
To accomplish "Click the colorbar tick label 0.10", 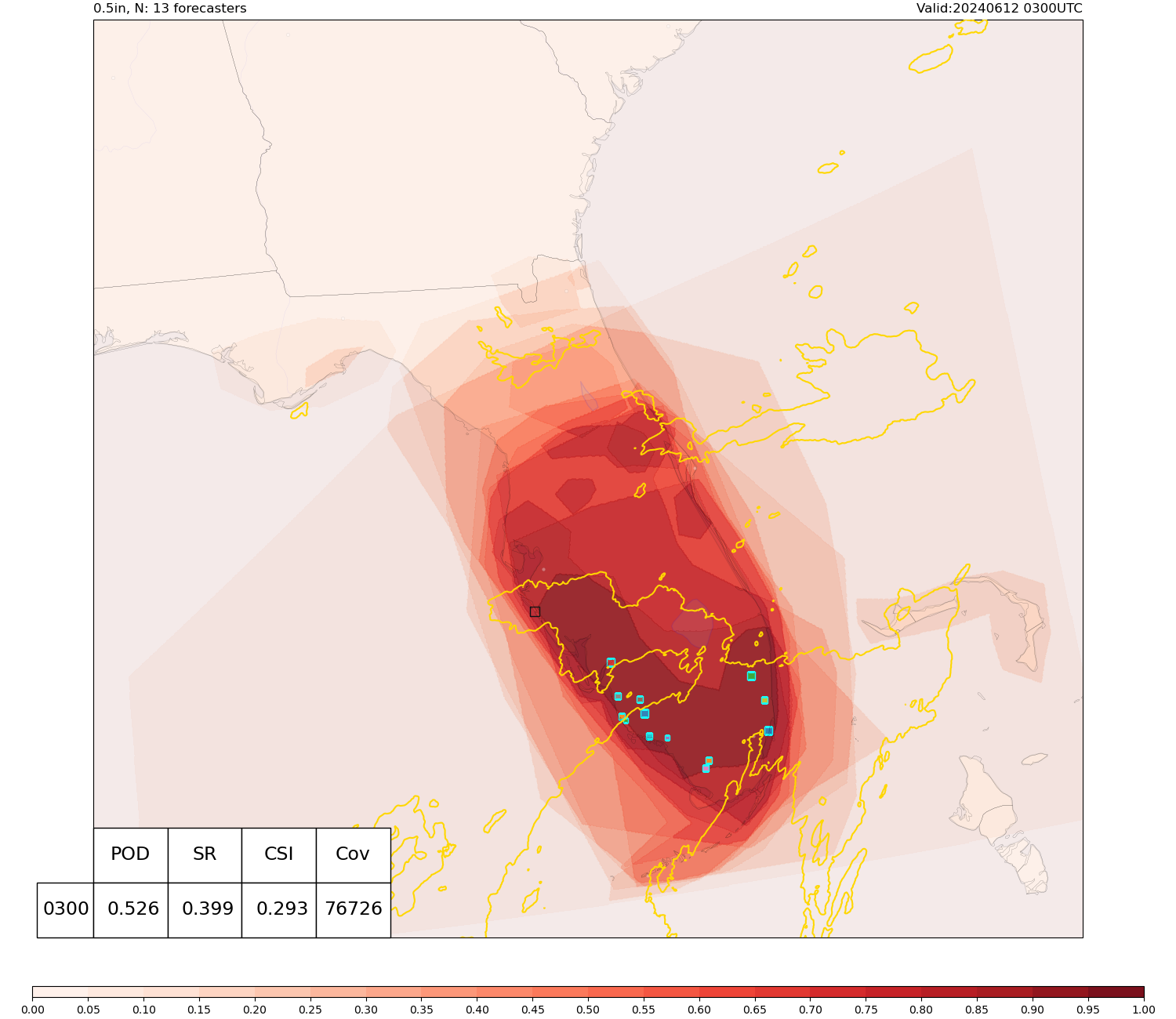I will click(x=143, y=1010).
